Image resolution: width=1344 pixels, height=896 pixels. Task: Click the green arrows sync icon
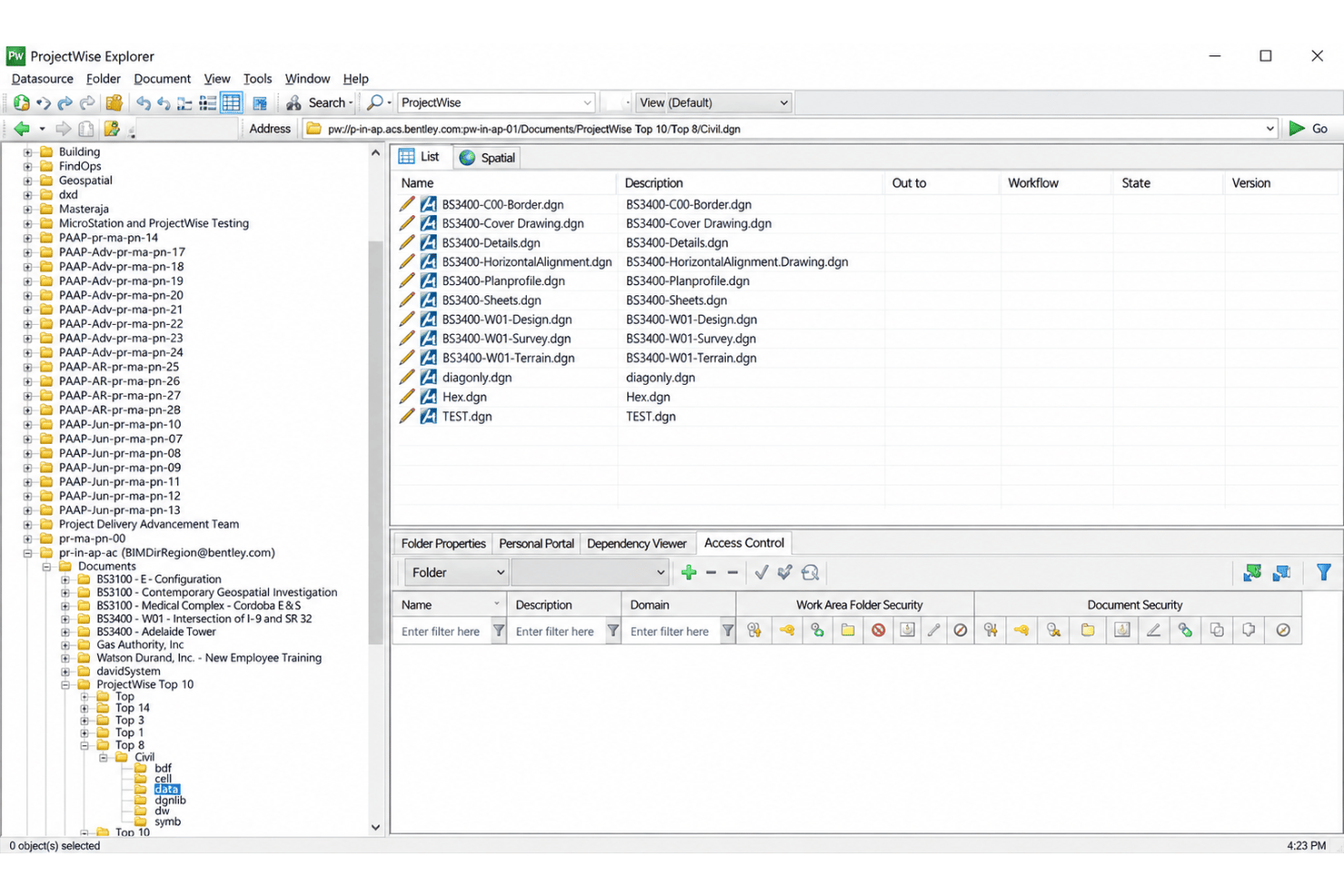[1252, 572]
